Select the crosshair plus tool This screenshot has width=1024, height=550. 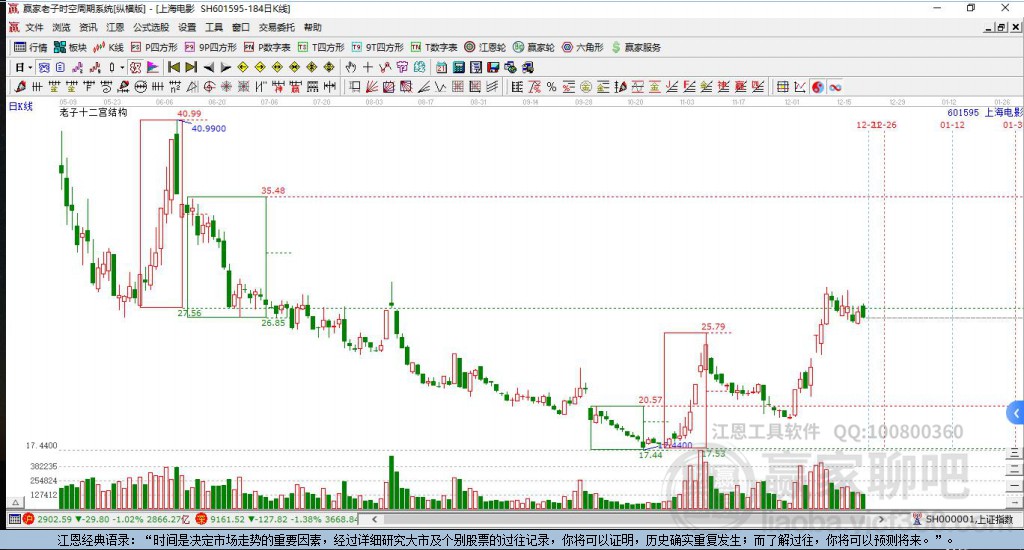pos(368,67)
